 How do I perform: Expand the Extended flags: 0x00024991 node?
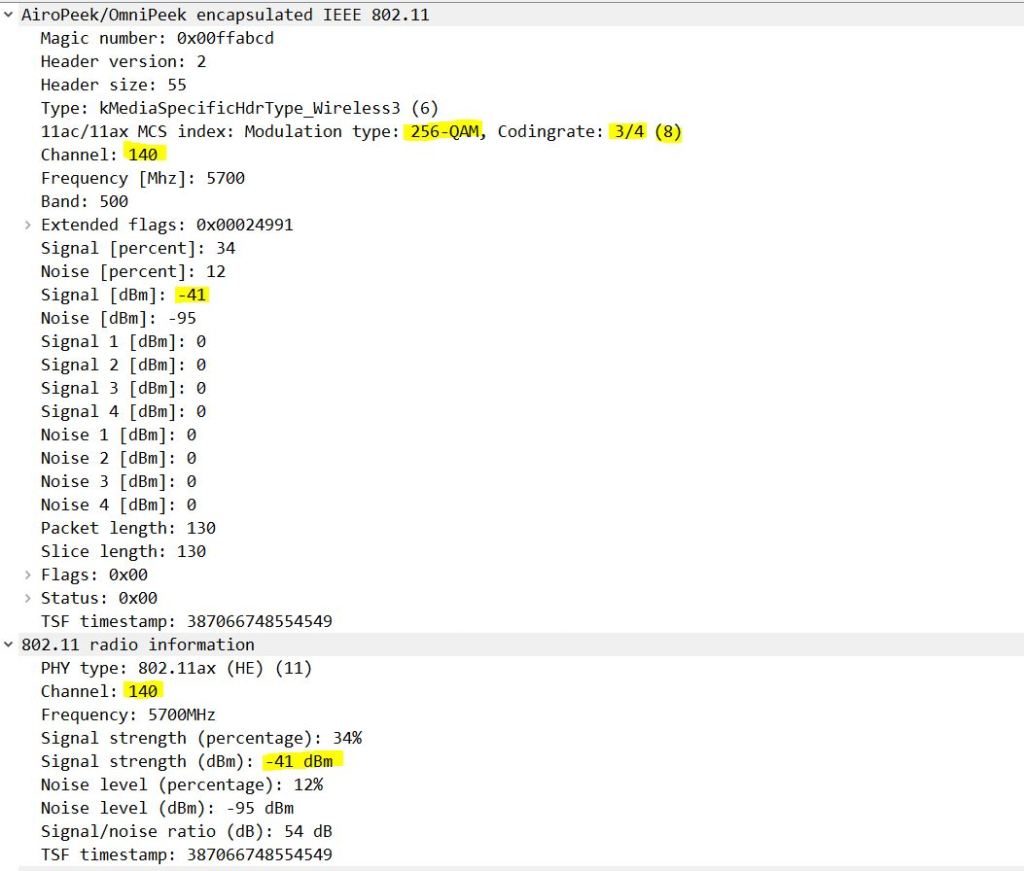click(x=28, y=225)
